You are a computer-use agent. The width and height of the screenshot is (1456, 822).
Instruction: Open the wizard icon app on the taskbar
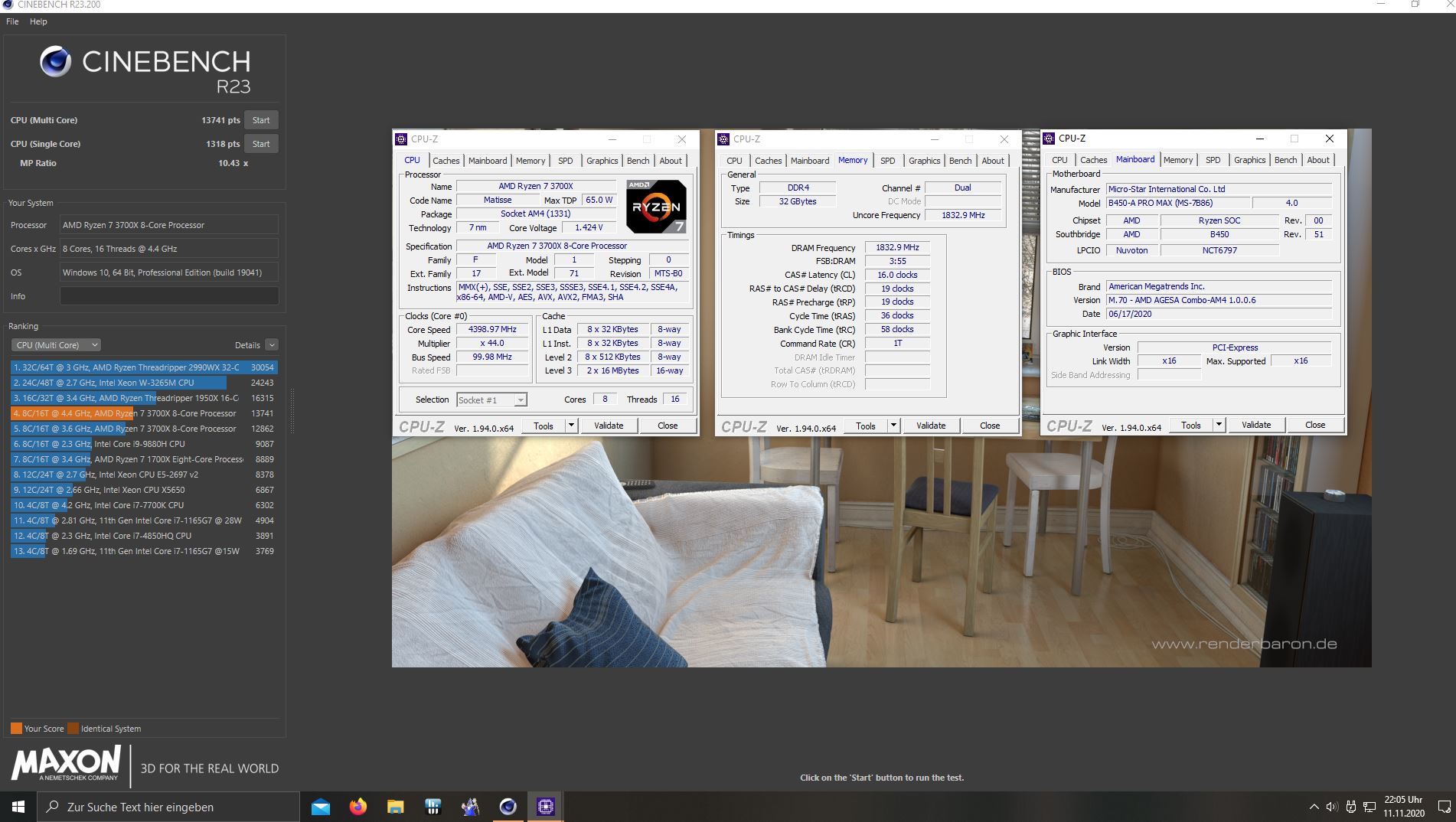point(470,807)
